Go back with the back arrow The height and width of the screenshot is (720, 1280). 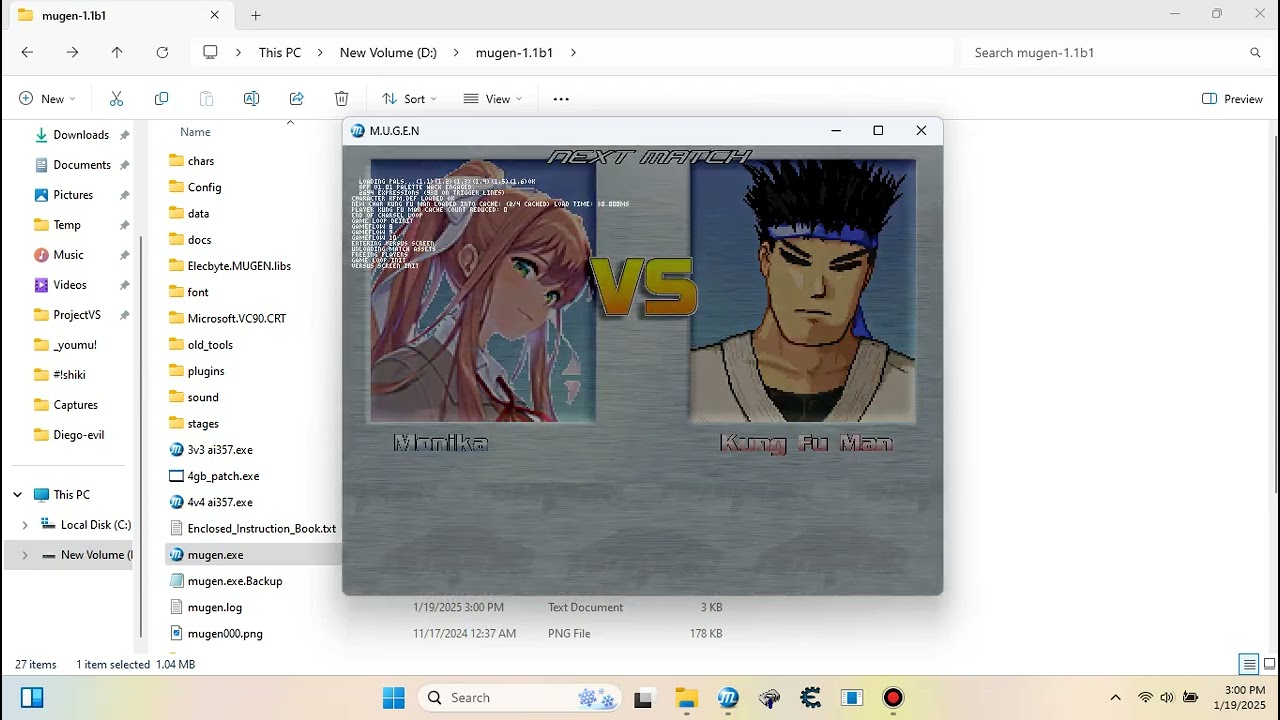pos(27,52)
